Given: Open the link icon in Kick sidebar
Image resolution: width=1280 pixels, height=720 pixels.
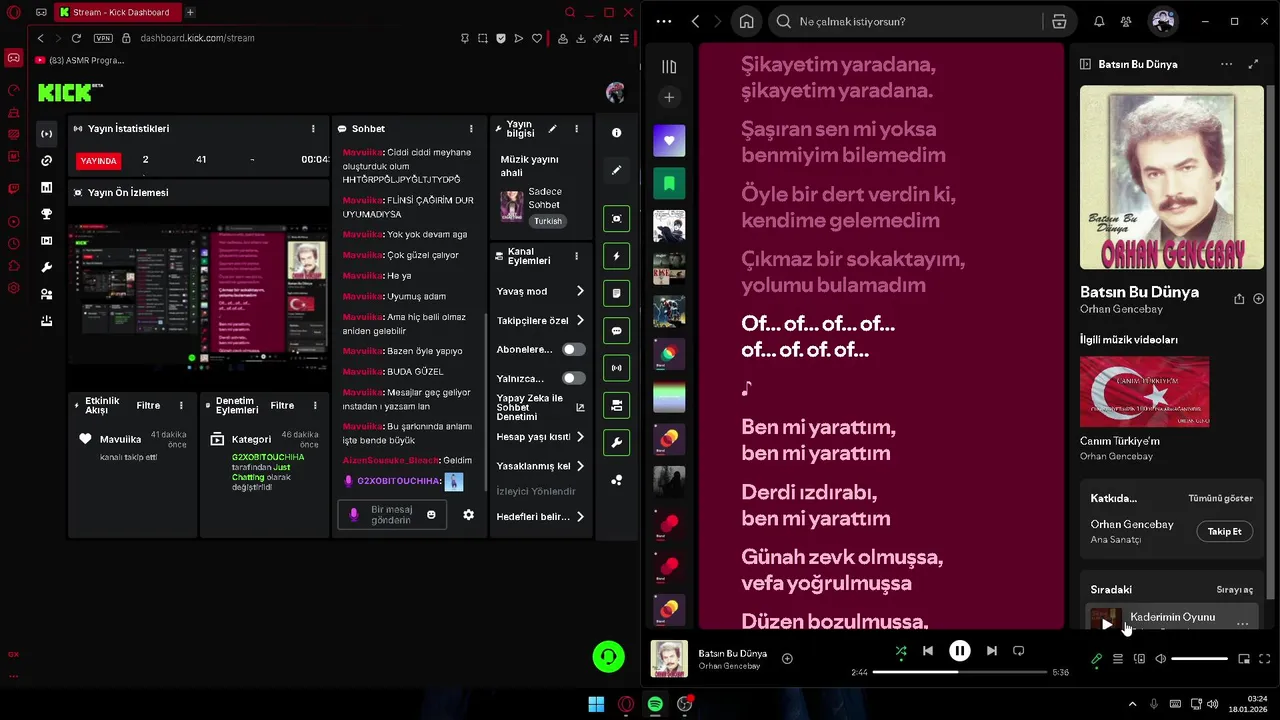Looking at the screenshot, I should click(x=46, y=161).
